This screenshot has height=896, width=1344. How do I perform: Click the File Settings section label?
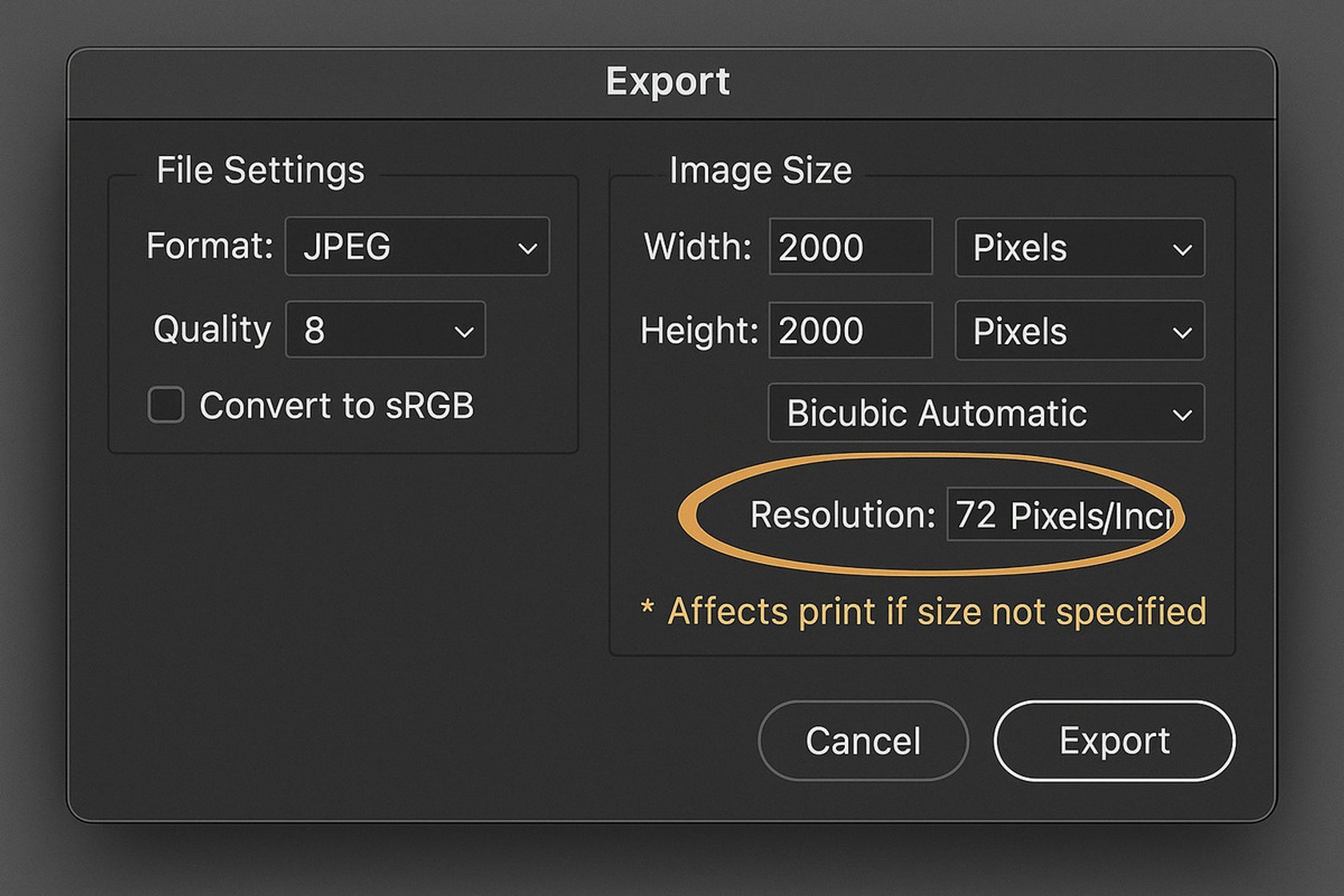point(262,170)
